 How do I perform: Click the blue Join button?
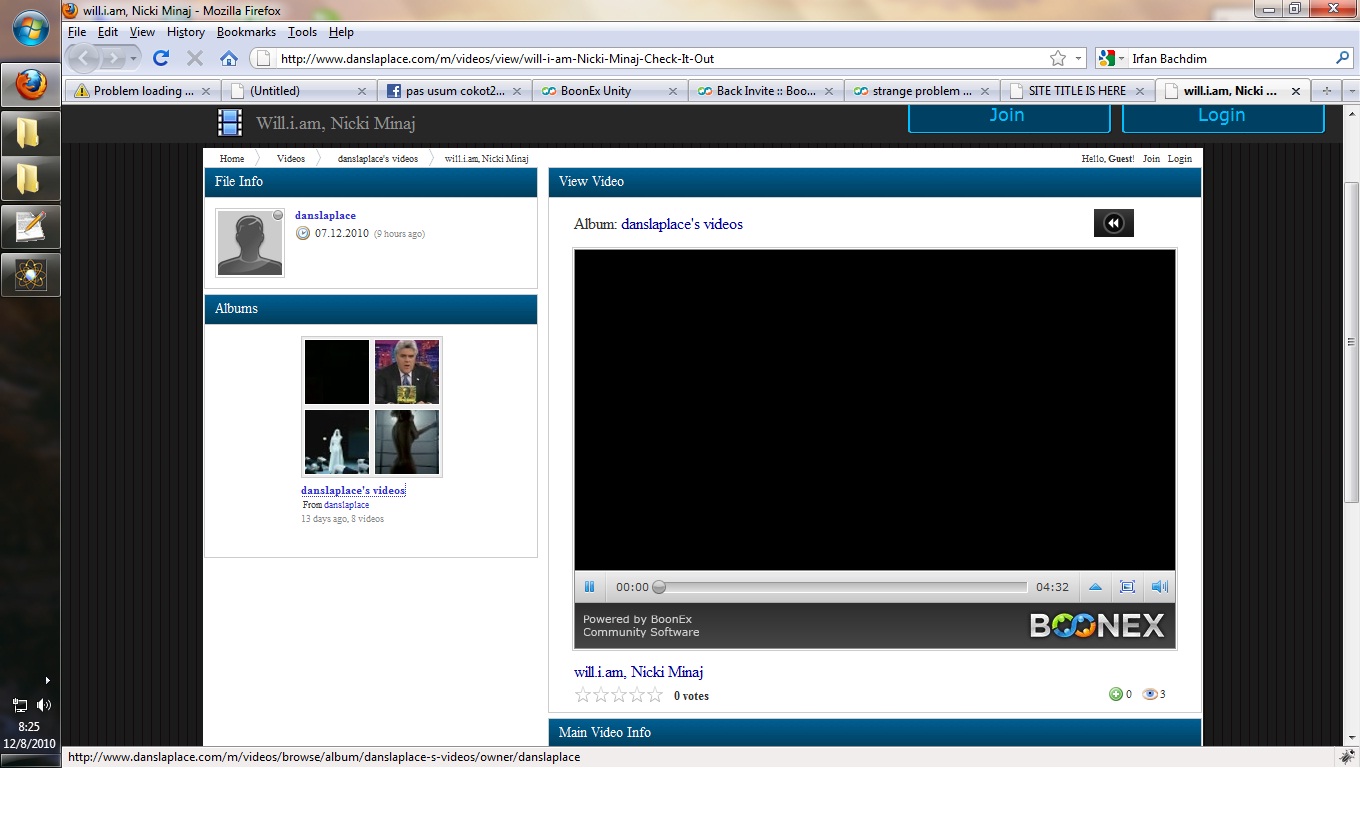pyautogui.click(x=1008, y=115)
